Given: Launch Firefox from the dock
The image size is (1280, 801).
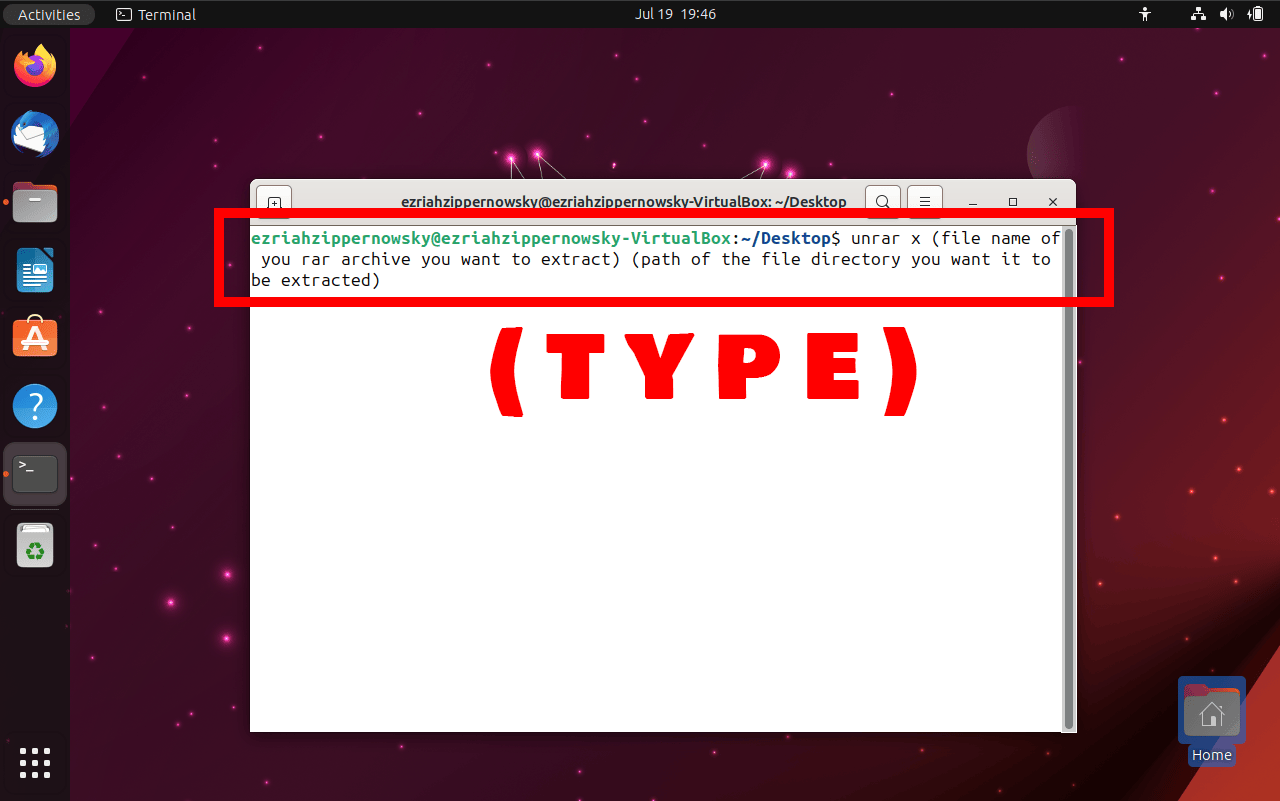Looking at the screenshot, I should pos(35,64).
